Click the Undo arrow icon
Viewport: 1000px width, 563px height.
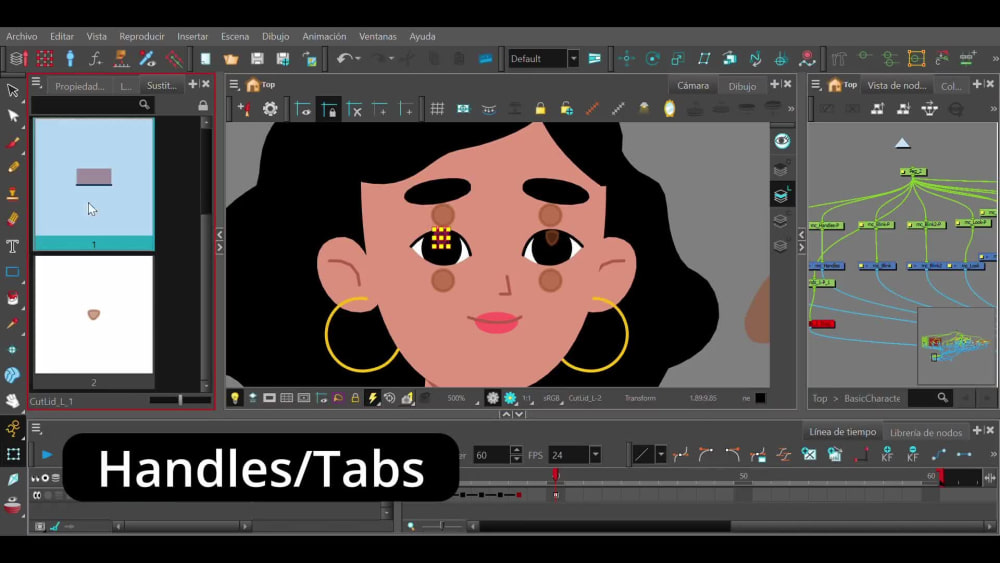345,59
